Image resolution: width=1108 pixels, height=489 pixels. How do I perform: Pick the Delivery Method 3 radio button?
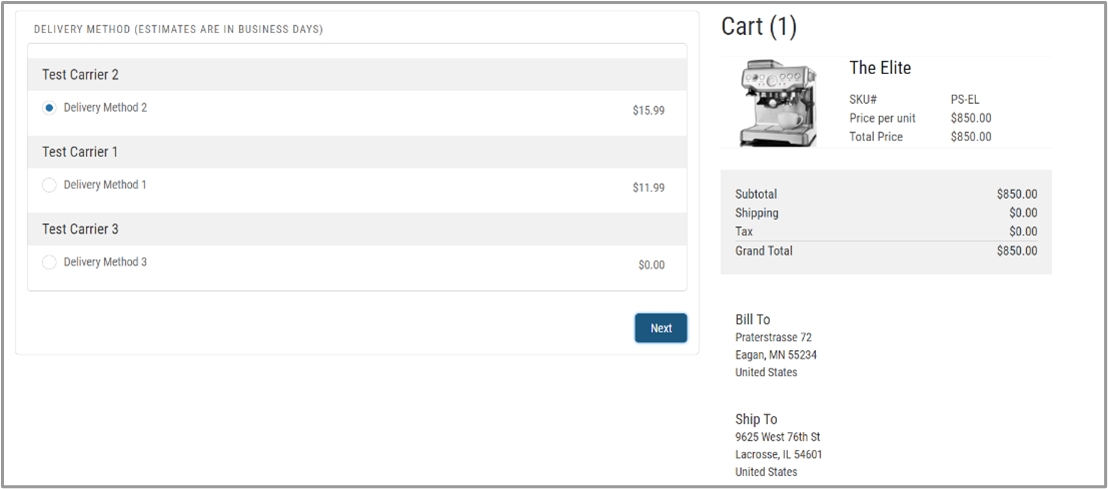pyautogui.click(x=50, y=262)
